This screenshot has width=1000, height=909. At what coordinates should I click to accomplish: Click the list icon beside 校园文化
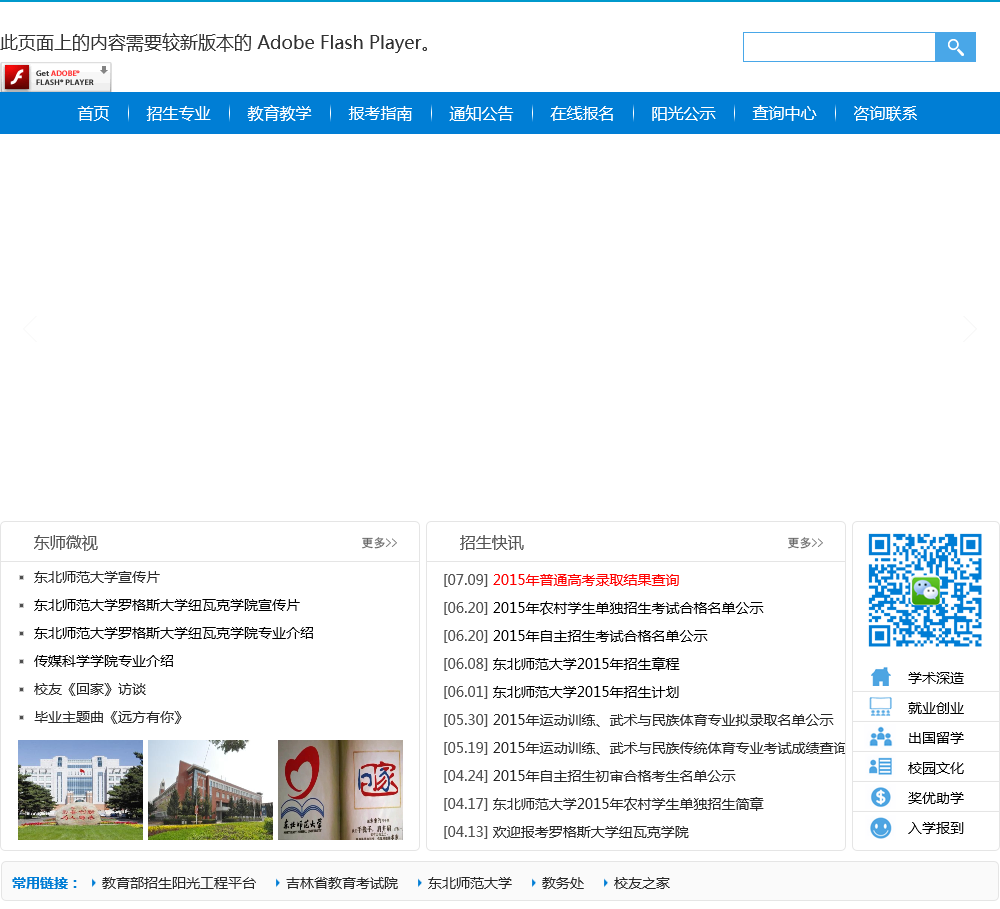(880, 767)
